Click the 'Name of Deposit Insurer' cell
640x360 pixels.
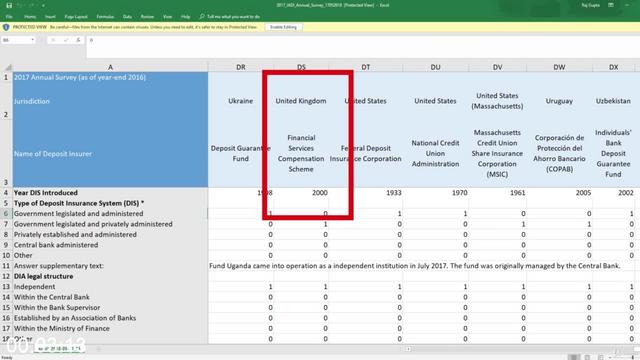click(110, 154)
